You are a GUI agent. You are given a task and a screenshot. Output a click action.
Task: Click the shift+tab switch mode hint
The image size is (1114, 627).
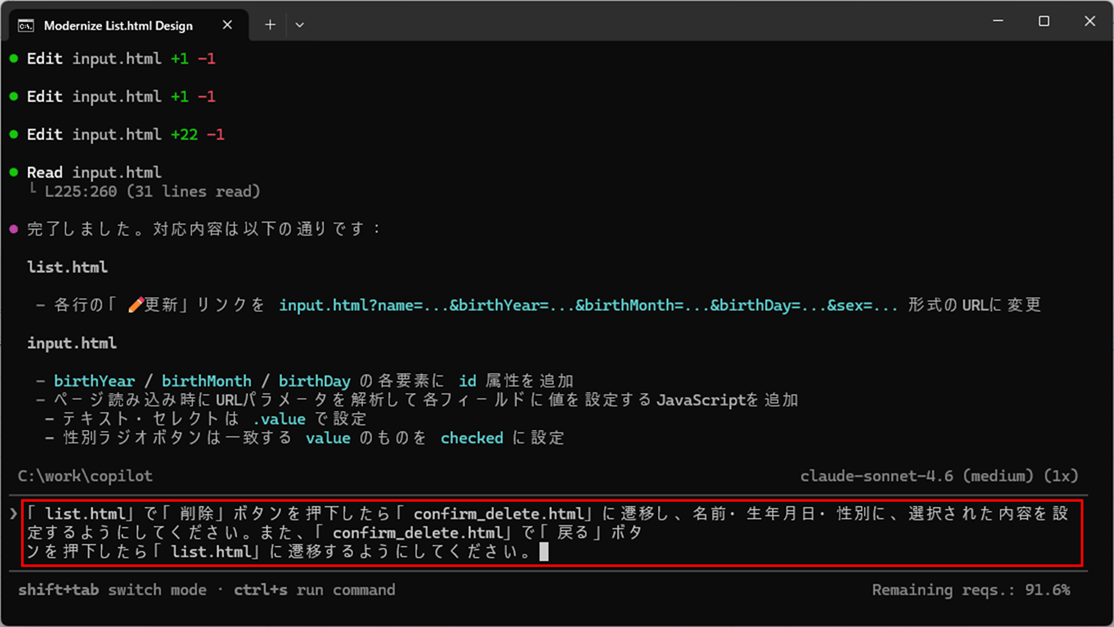[x=112, y=590]
